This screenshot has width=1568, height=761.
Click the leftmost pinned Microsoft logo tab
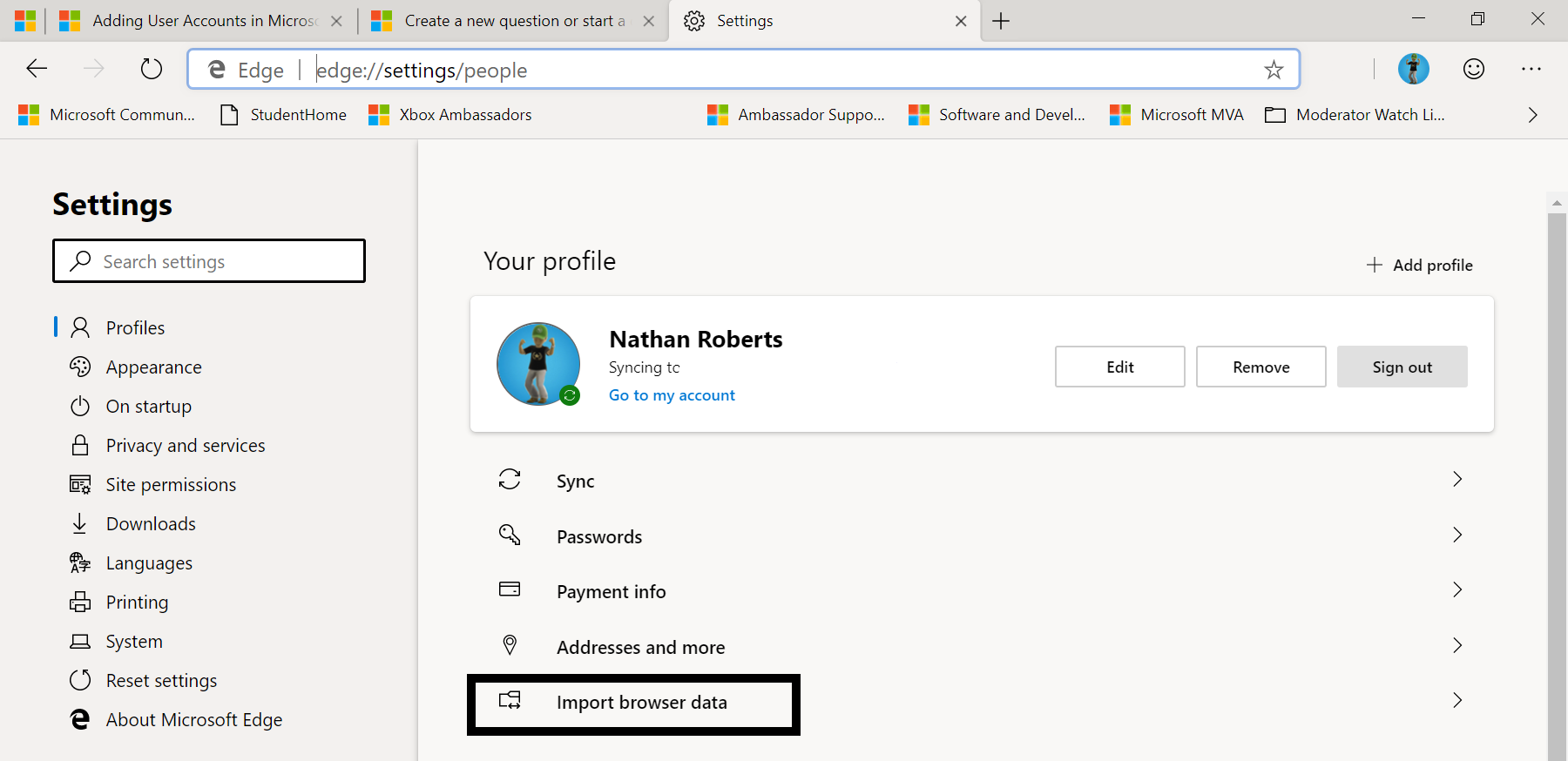point(25,21)
